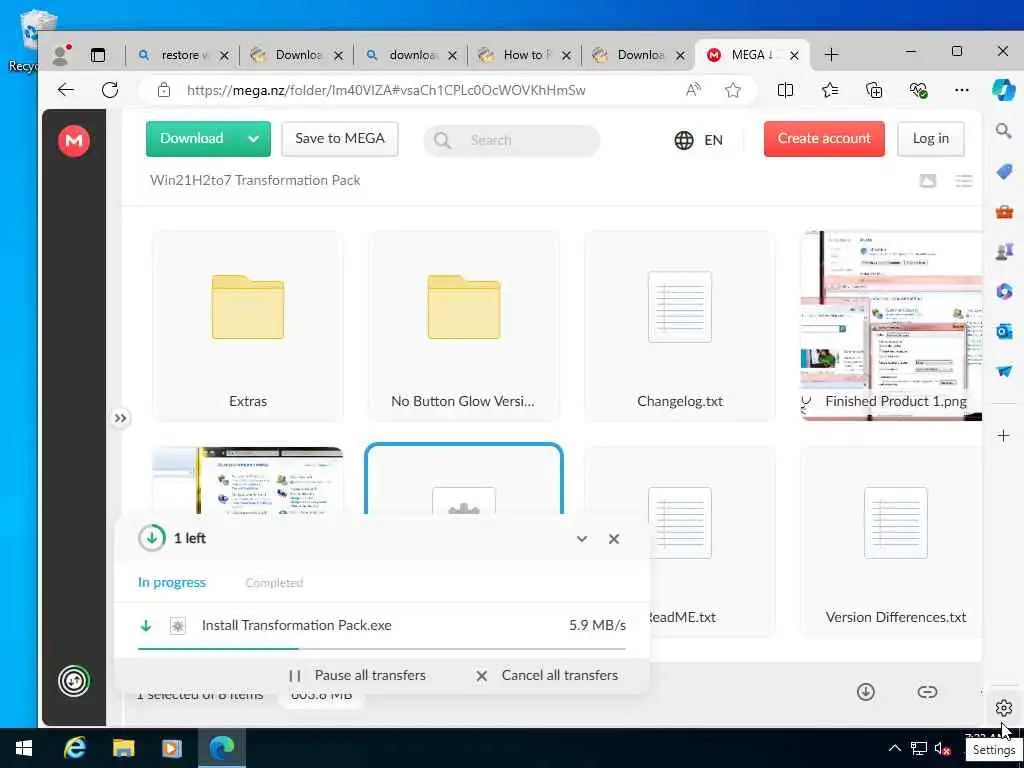
Task: Click Save to MEGA button
Action: 340,138
